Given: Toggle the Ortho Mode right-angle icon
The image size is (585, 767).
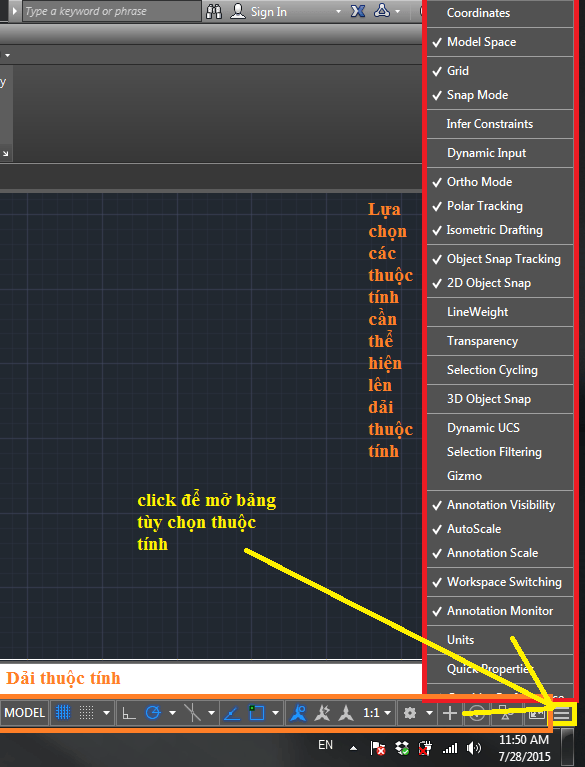Looking at the screenshot, I should point(129,713).
